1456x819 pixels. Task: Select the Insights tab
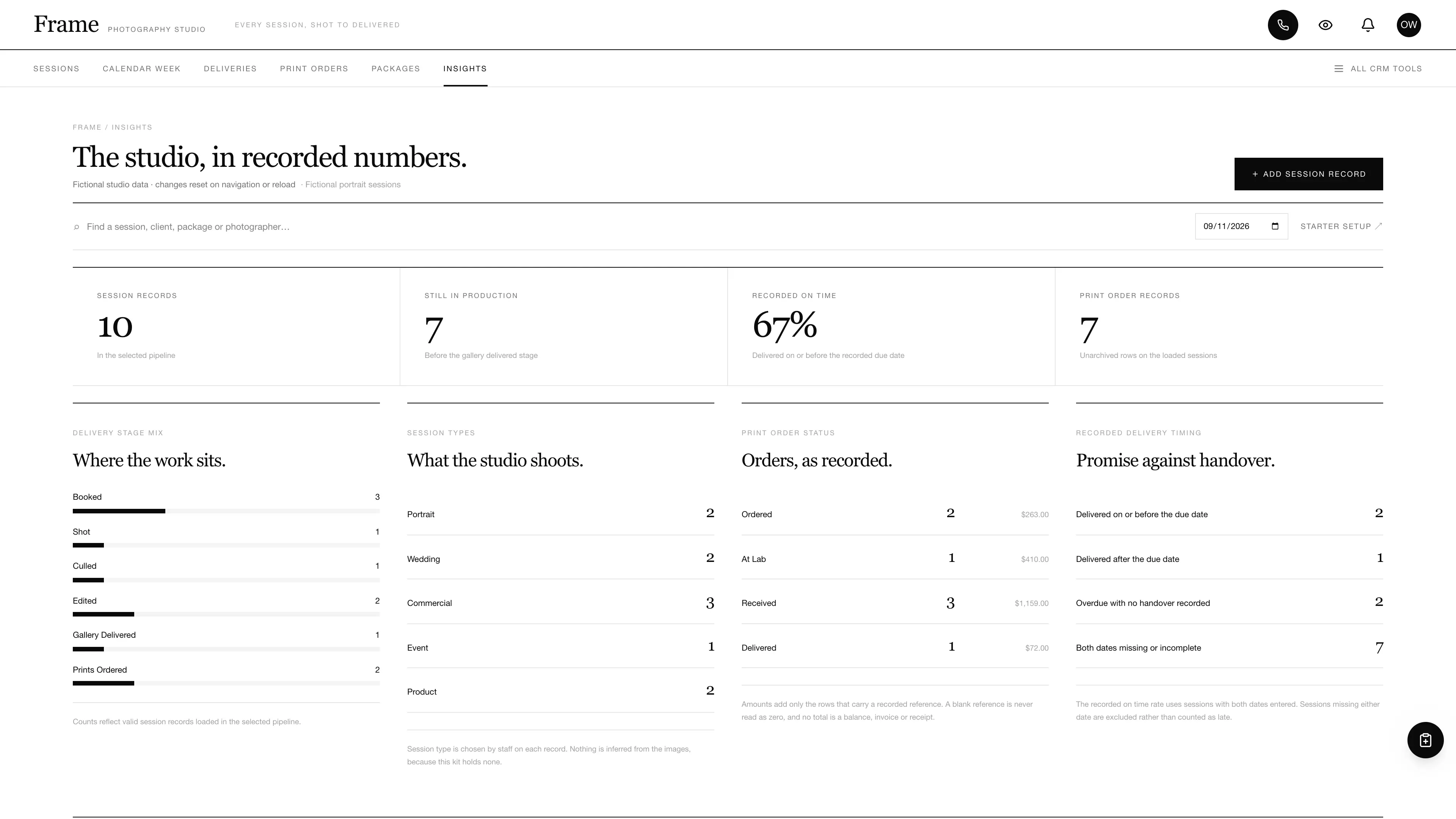[464, 68]
